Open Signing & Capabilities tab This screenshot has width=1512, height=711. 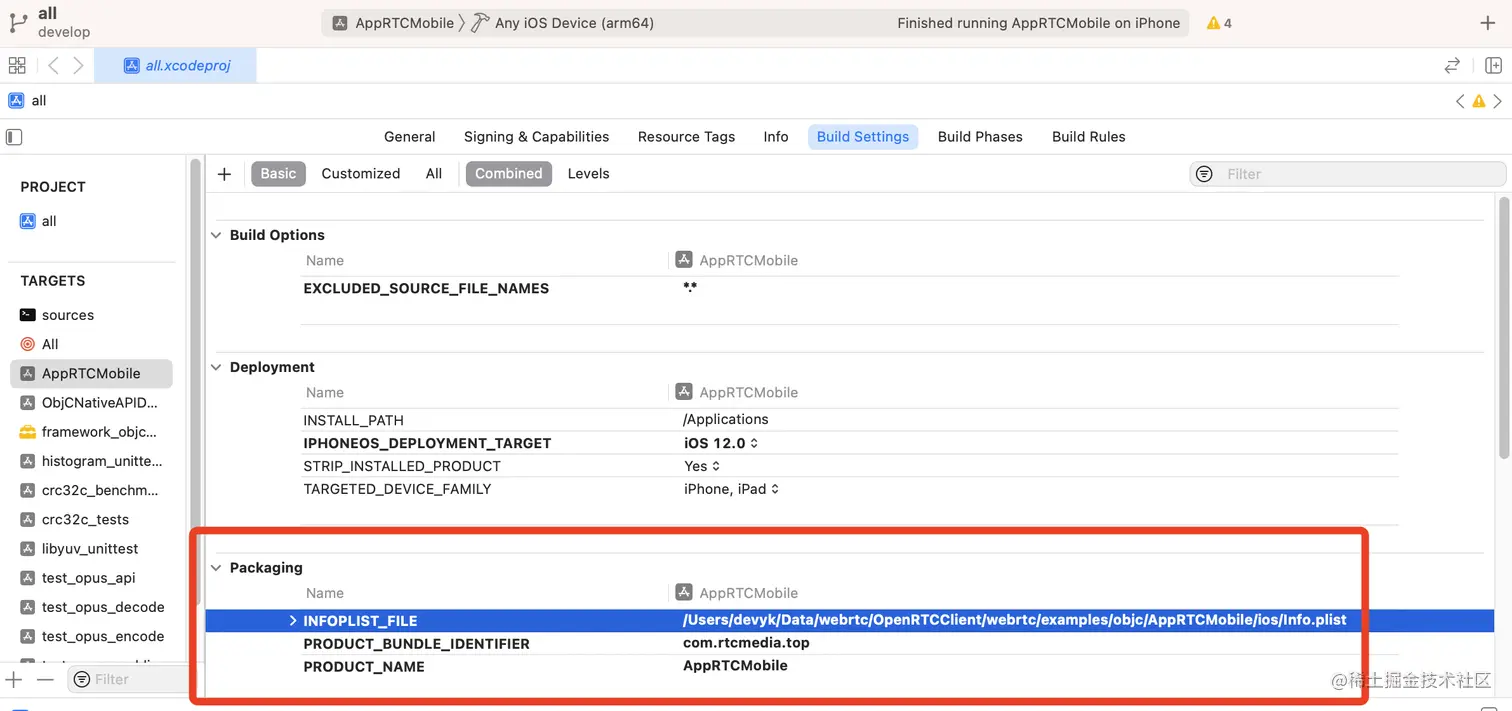tap(536, 137)
